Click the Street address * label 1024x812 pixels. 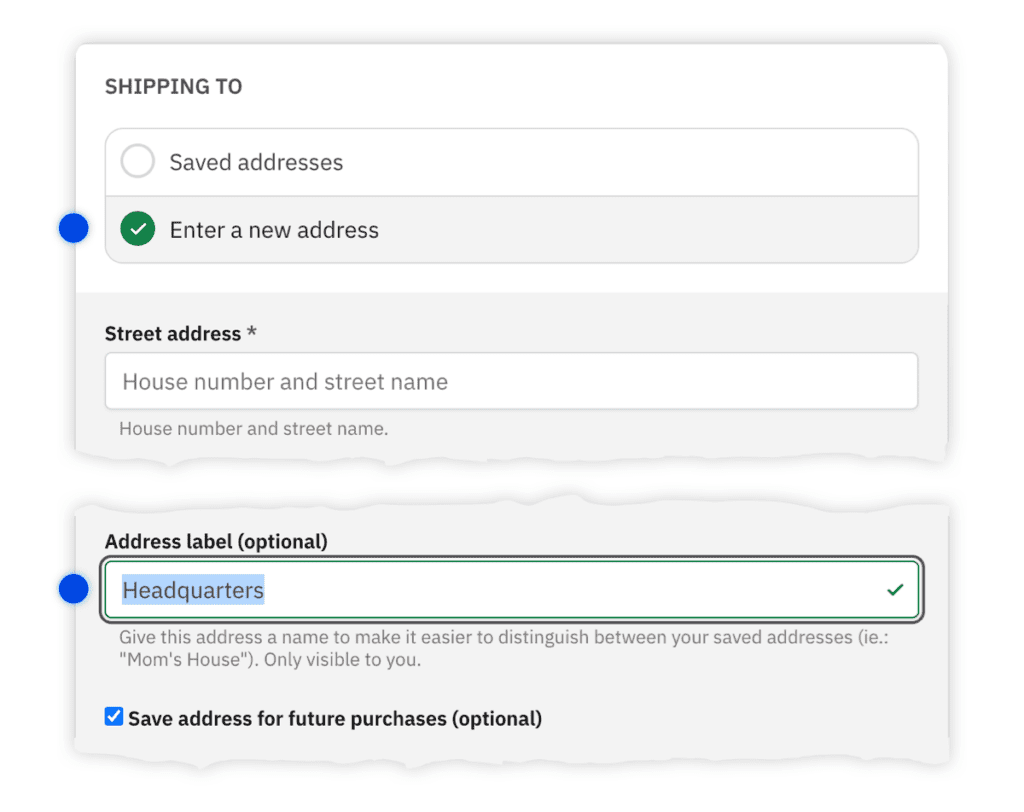pos(181,334)
